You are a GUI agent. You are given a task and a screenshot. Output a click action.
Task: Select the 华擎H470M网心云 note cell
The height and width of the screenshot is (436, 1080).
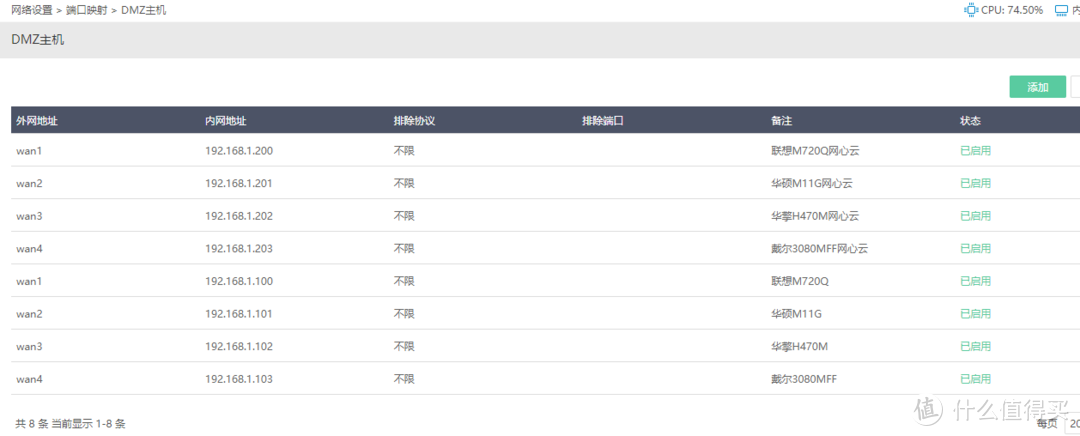pyautogui.click(x=816, y=216)
